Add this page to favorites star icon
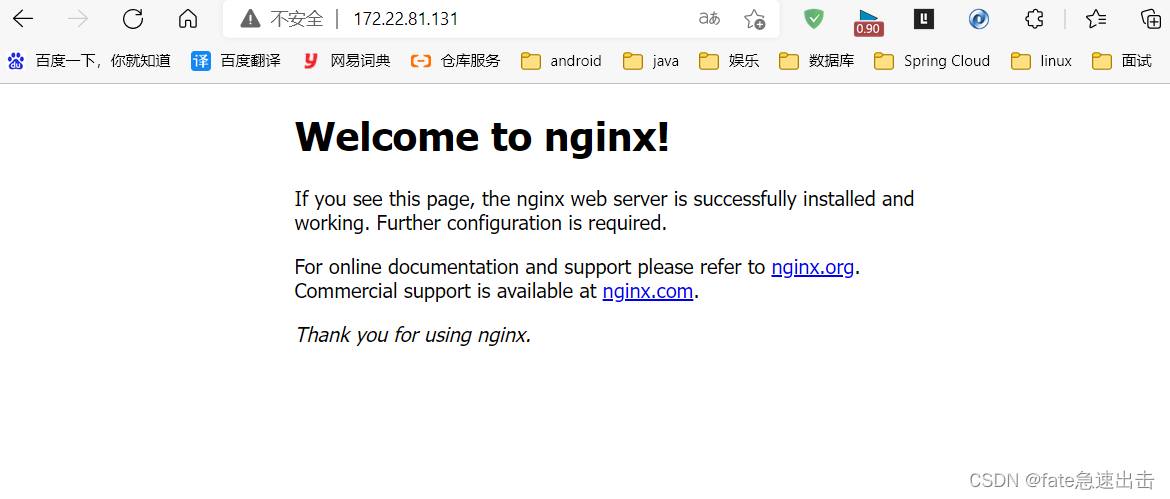 tap(754, 19)
